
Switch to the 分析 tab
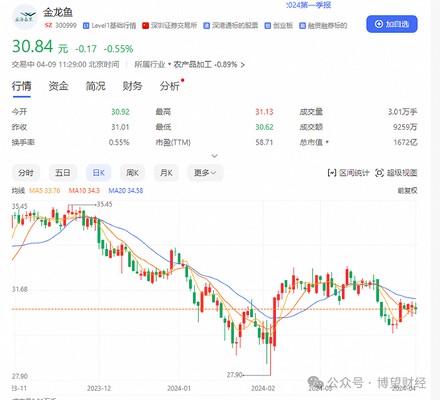pos(169,86)
